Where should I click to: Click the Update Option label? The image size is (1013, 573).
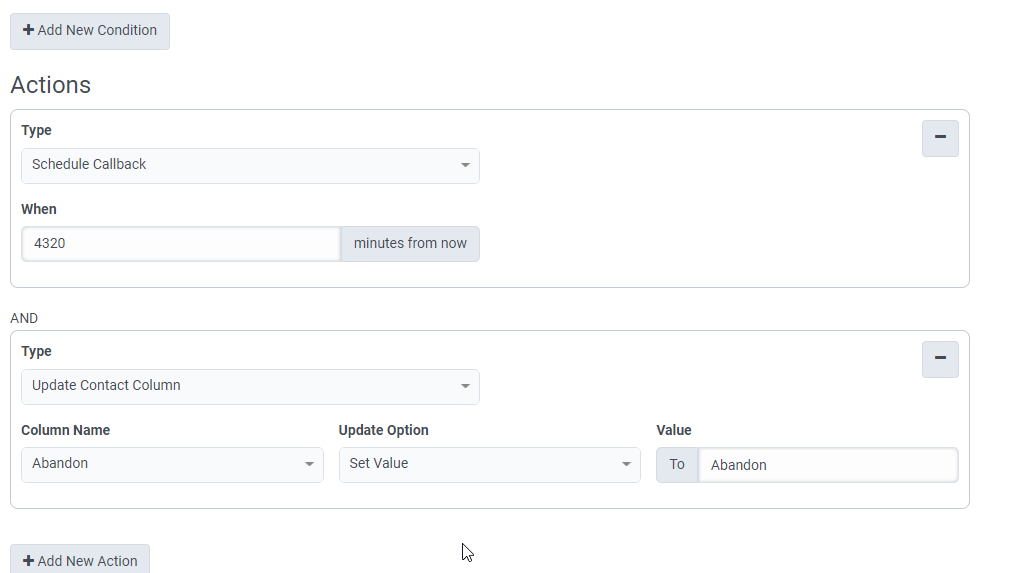[384, 430]
